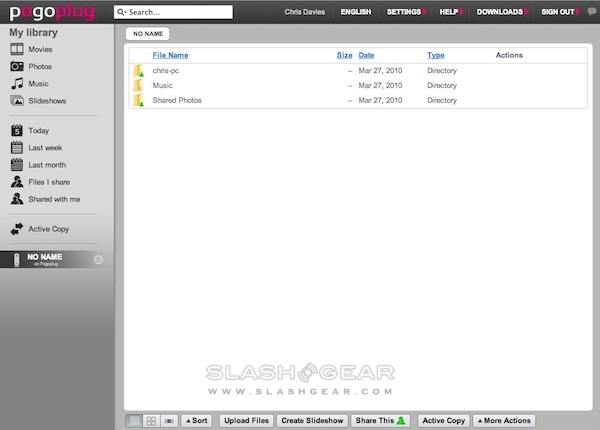Open the Files I share view
This screenshot has height=430, width=600.
(x=49, y=182)
